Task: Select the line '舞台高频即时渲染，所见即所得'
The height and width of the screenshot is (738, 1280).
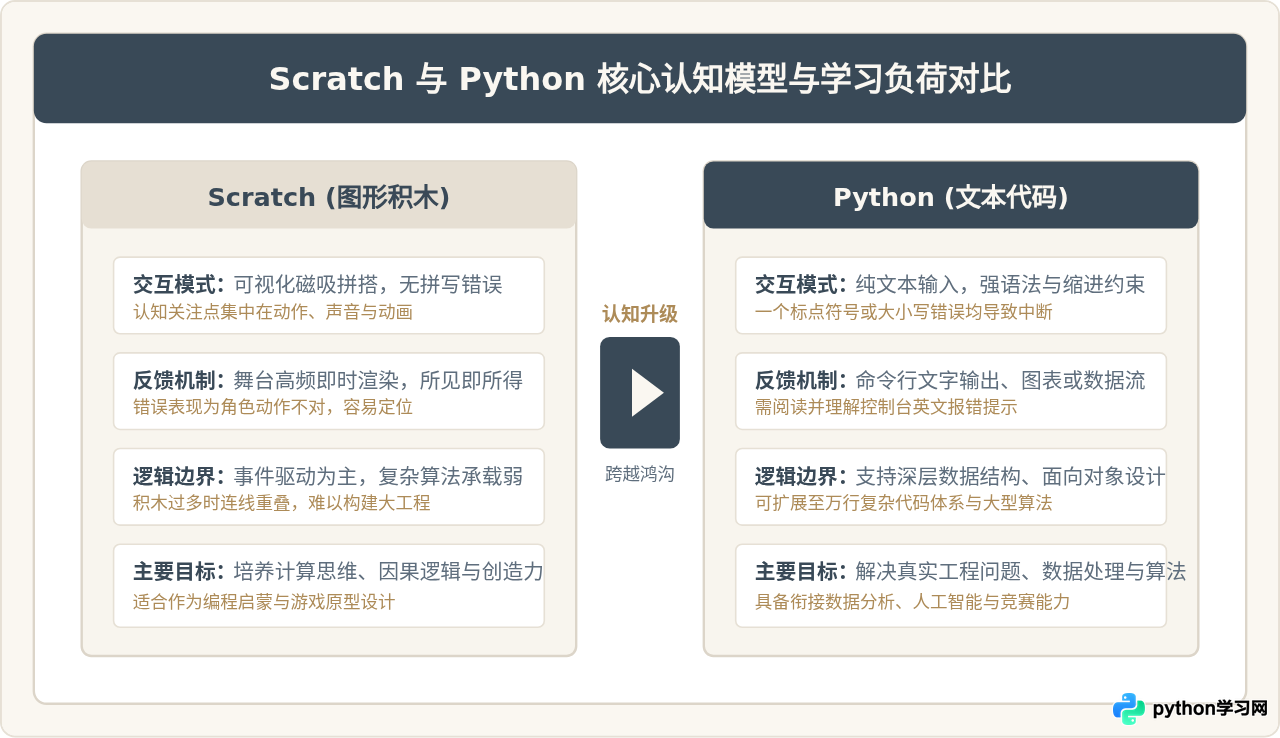Action: 378,380
